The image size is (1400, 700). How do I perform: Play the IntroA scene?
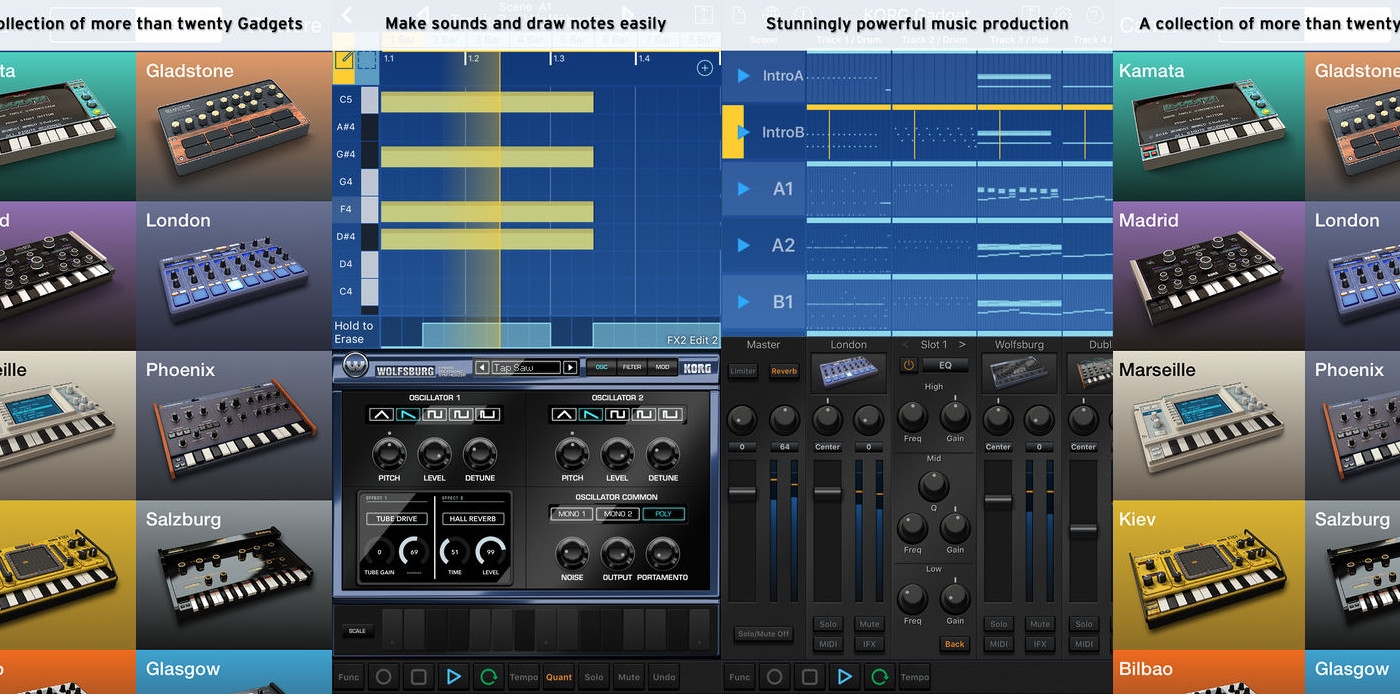click(x=743, y=75)
